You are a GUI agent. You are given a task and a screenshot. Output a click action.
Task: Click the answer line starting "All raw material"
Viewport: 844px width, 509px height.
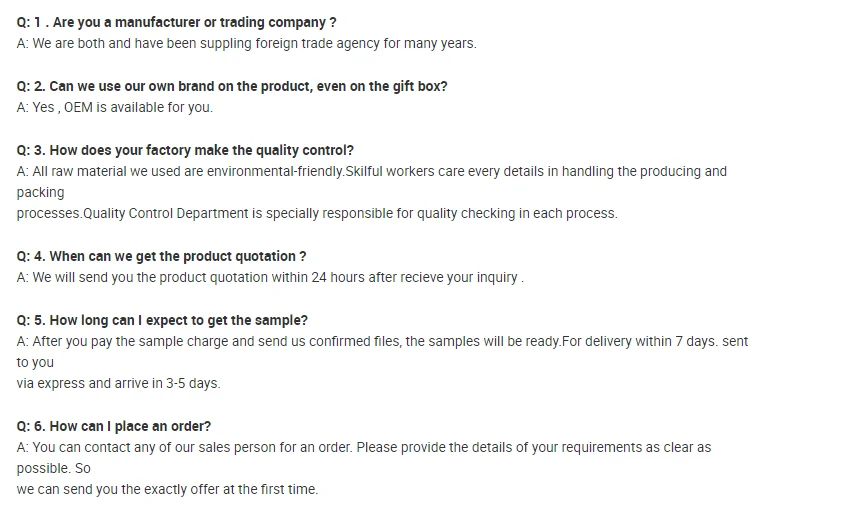(371, 171)
